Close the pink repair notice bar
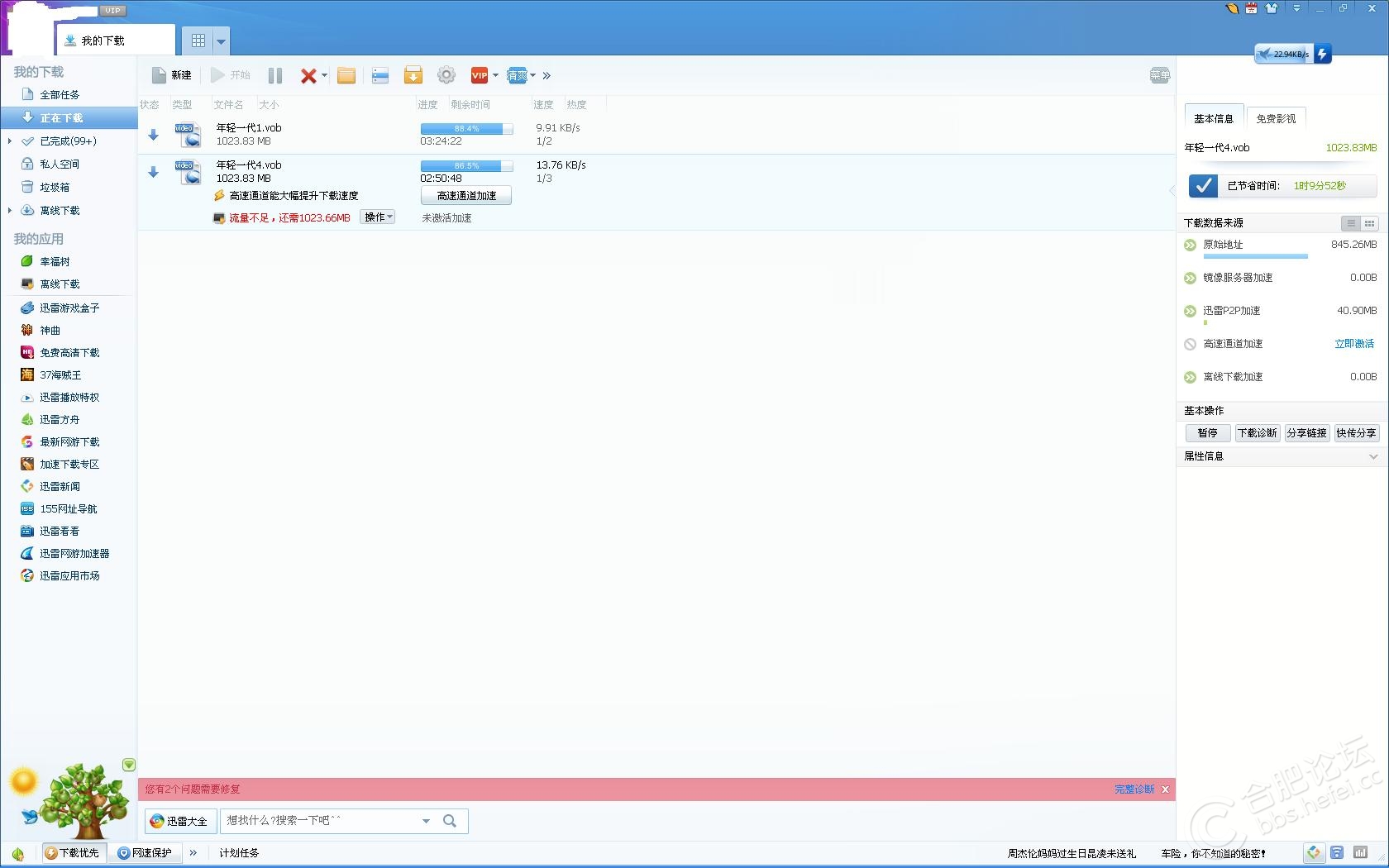The image size is (1389, 868). coord(1165,789)
